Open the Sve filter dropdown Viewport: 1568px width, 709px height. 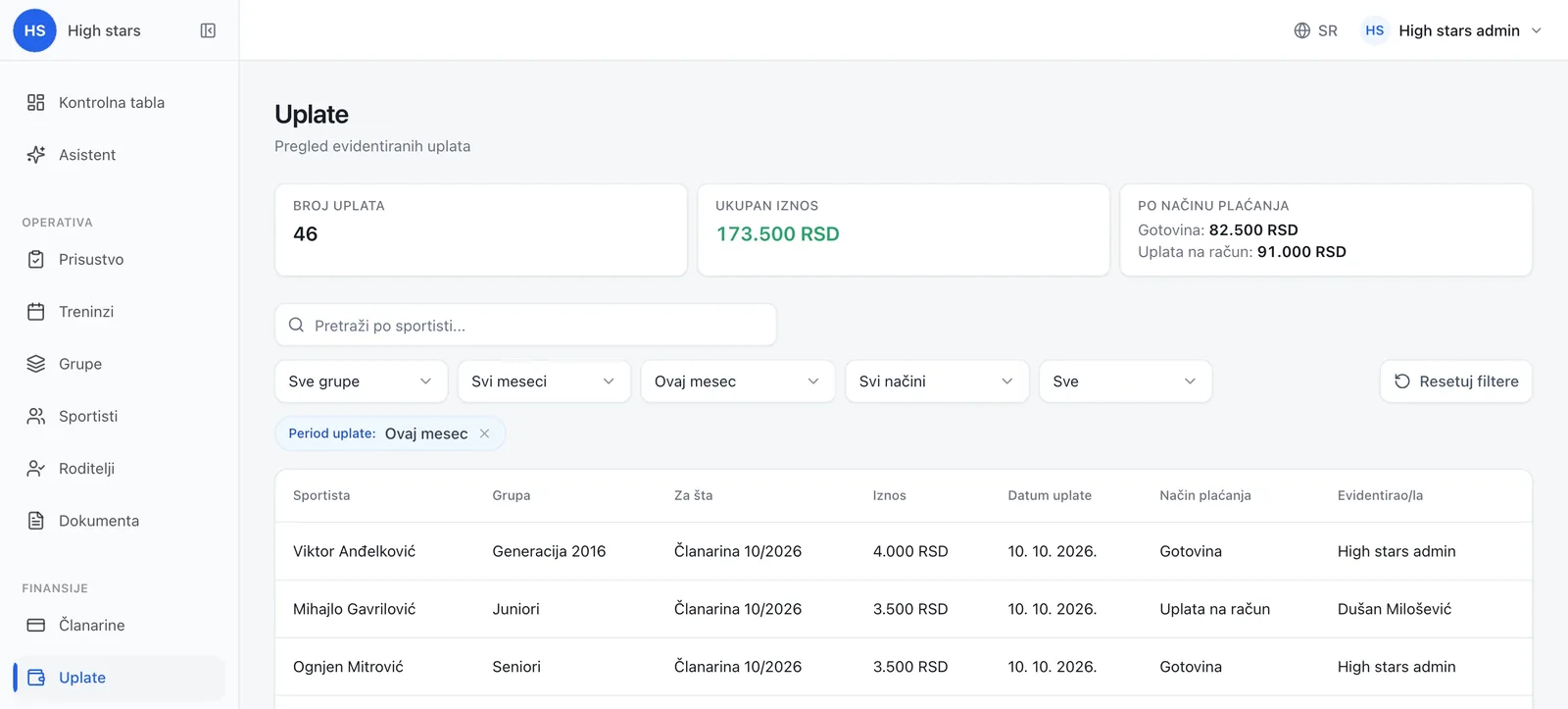pyautogui.click(x=1125, y=381)
